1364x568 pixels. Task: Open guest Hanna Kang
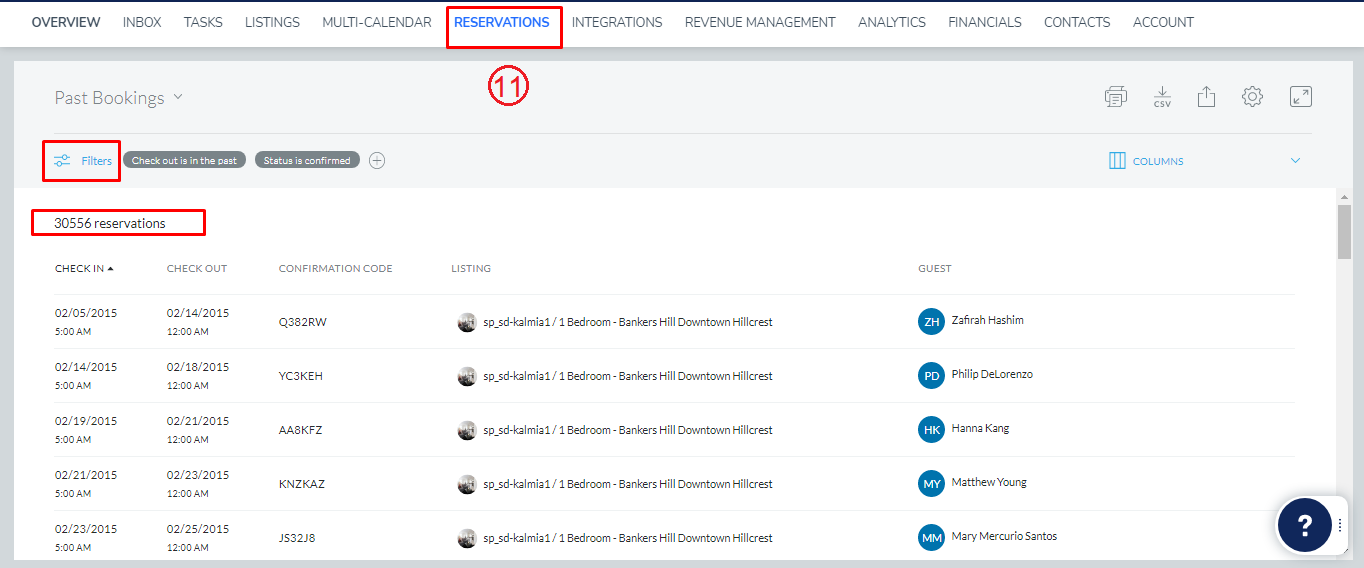(x=980, y=429)
